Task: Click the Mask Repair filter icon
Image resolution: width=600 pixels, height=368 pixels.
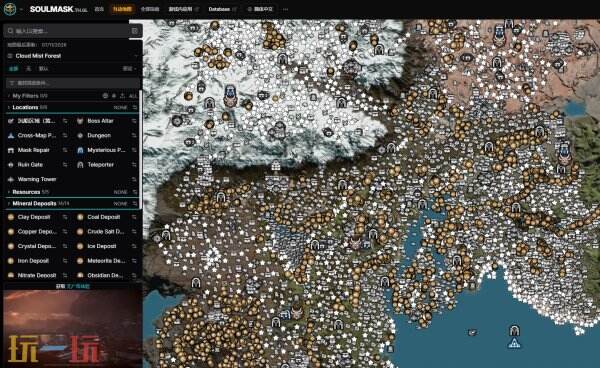Action: coord(11,150)
